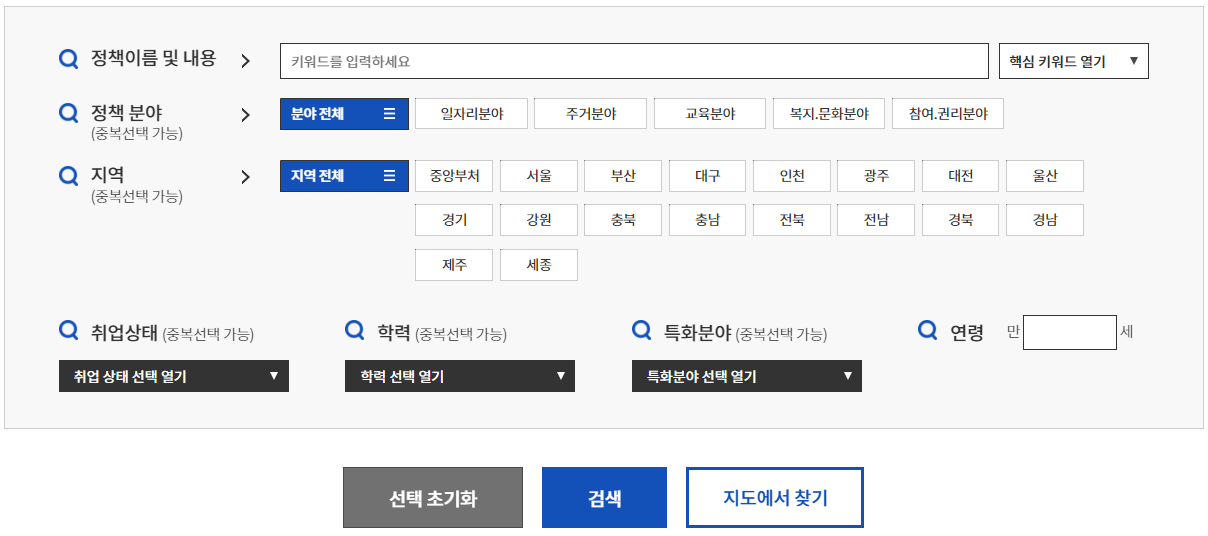
Task: Click the 연령 age input box
Action: point(1070,332)
